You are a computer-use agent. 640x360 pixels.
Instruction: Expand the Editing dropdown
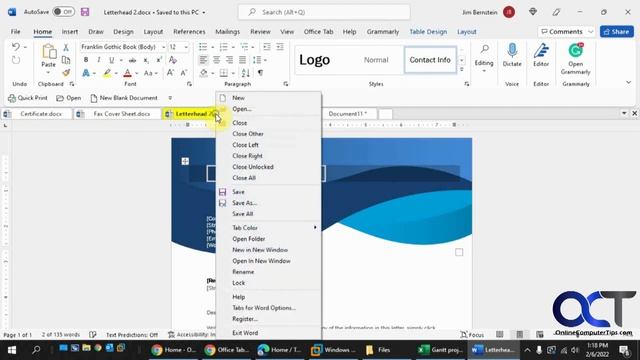484,71
